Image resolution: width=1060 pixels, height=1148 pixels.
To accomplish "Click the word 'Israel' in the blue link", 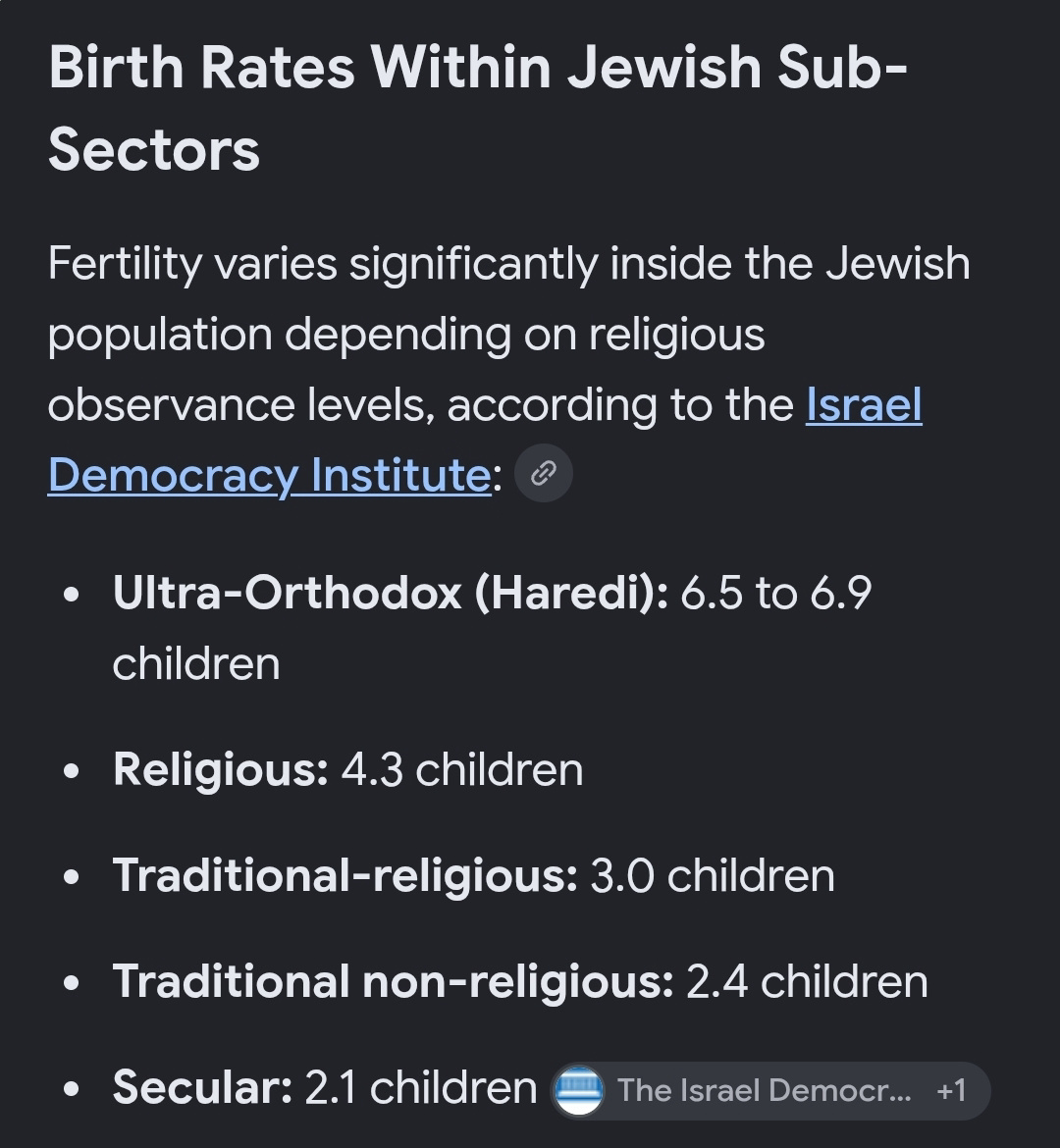I will [x=864, y=405].
